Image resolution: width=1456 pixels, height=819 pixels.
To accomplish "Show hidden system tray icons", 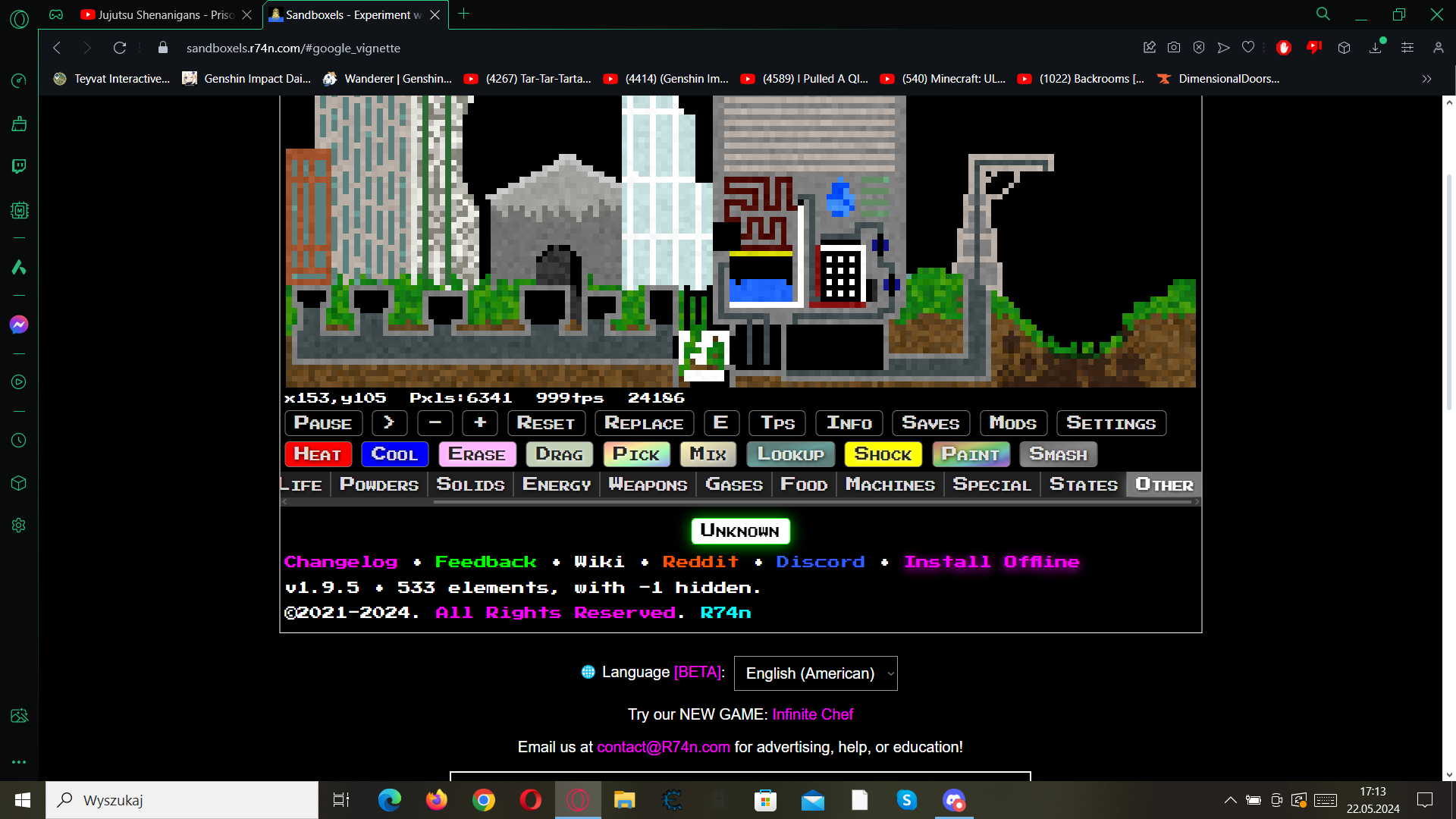I will coord(1230,800).
